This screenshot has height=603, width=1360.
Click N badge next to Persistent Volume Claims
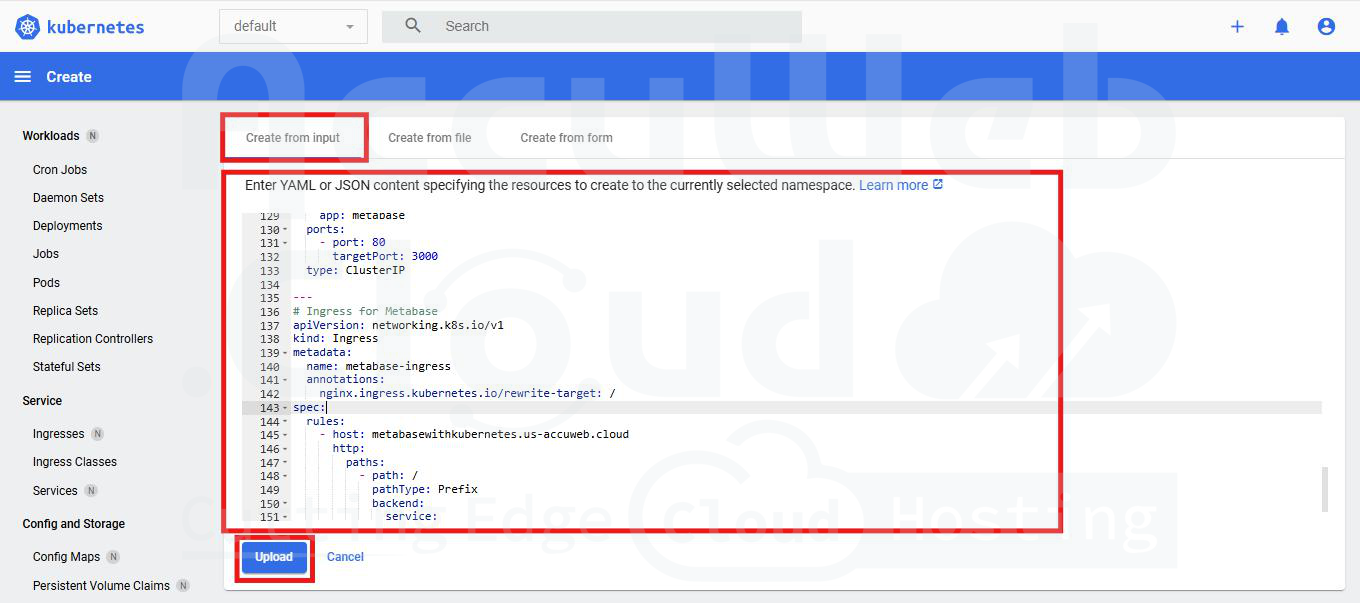point(183,585)
